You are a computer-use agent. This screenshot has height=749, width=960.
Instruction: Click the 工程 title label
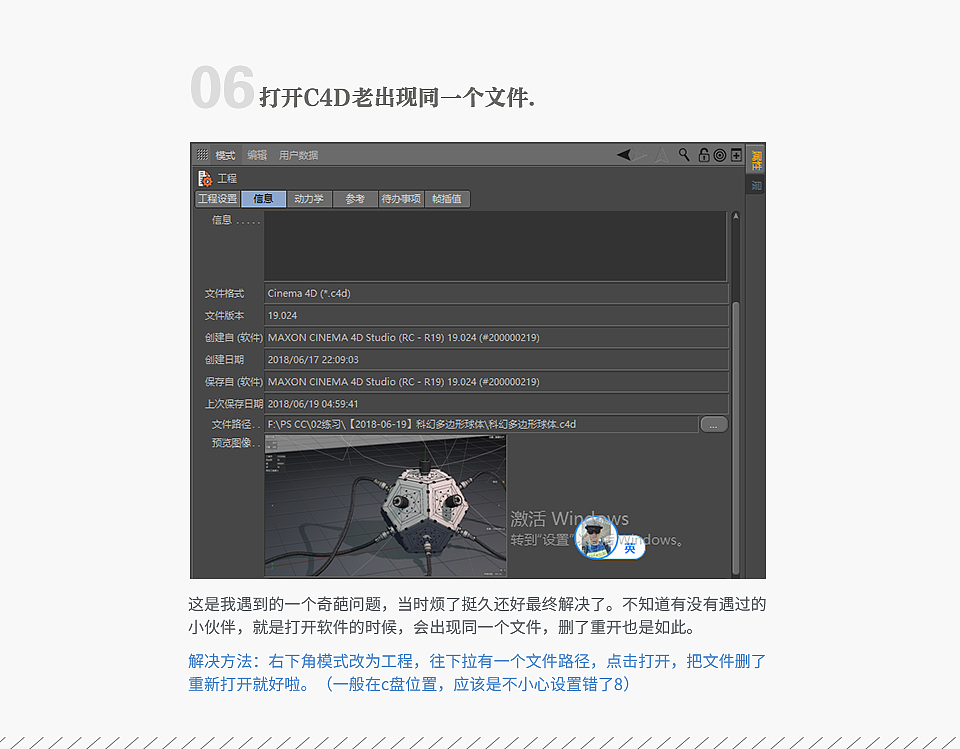pyautogui.click(x=227, y=178)
